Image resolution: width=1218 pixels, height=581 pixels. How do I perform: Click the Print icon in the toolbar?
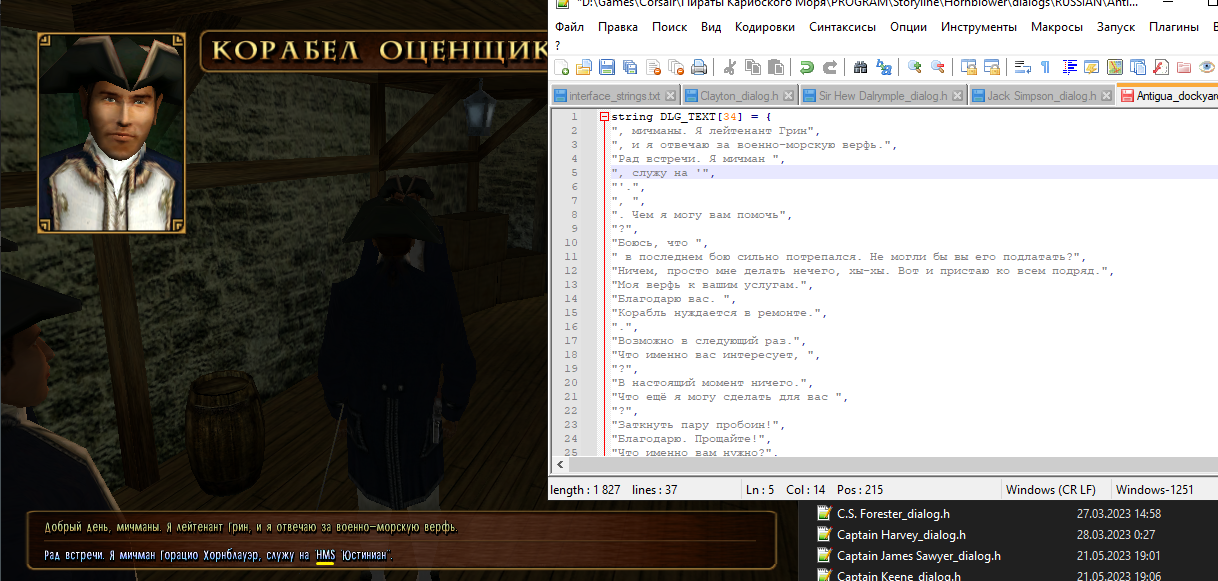tap(699, 68)
